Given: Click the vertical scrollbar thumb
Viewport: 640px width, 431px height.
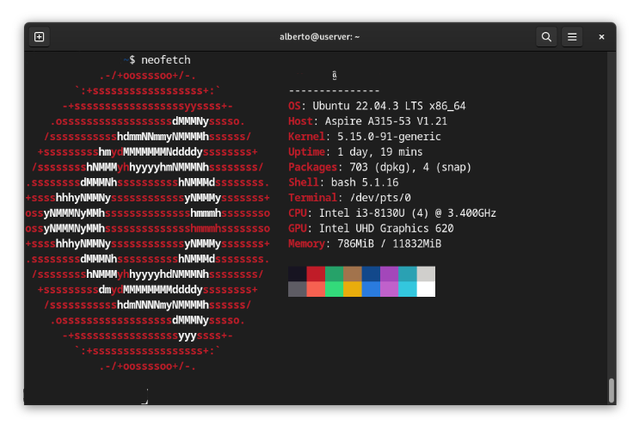Looking at the screenshot, I should [611, 390].
